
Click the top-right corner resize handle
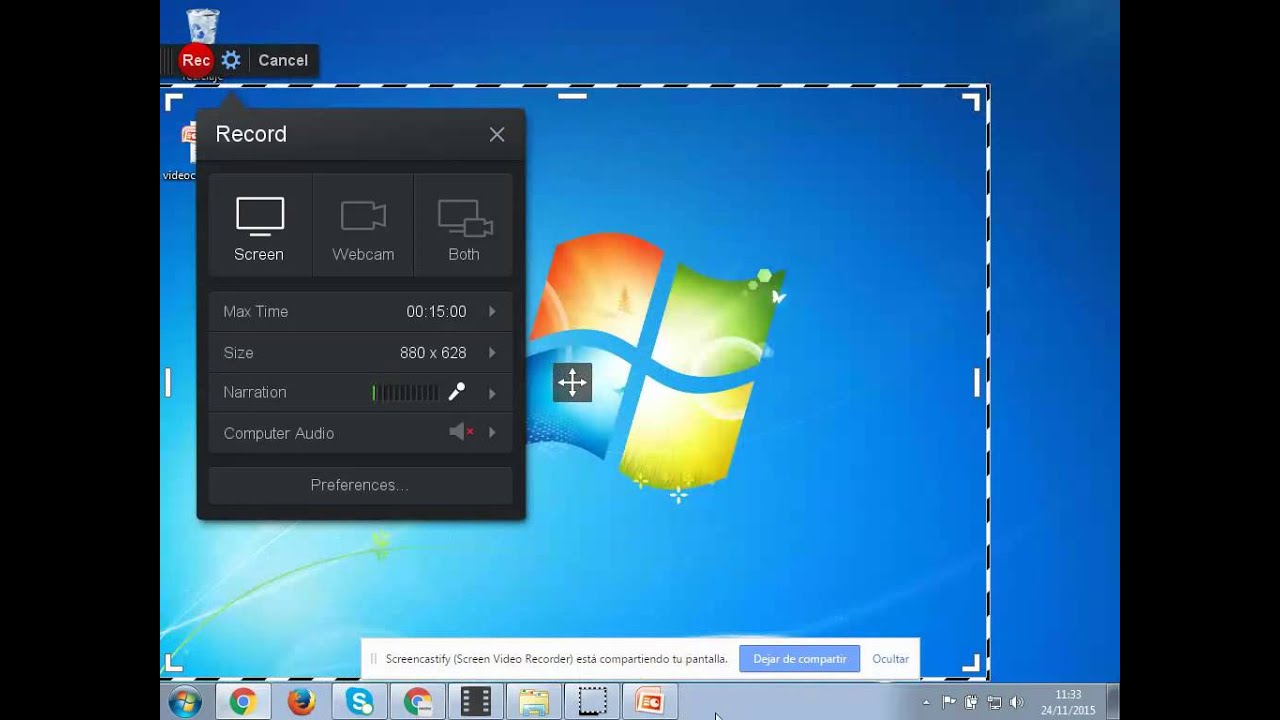(x=971, y=102)
